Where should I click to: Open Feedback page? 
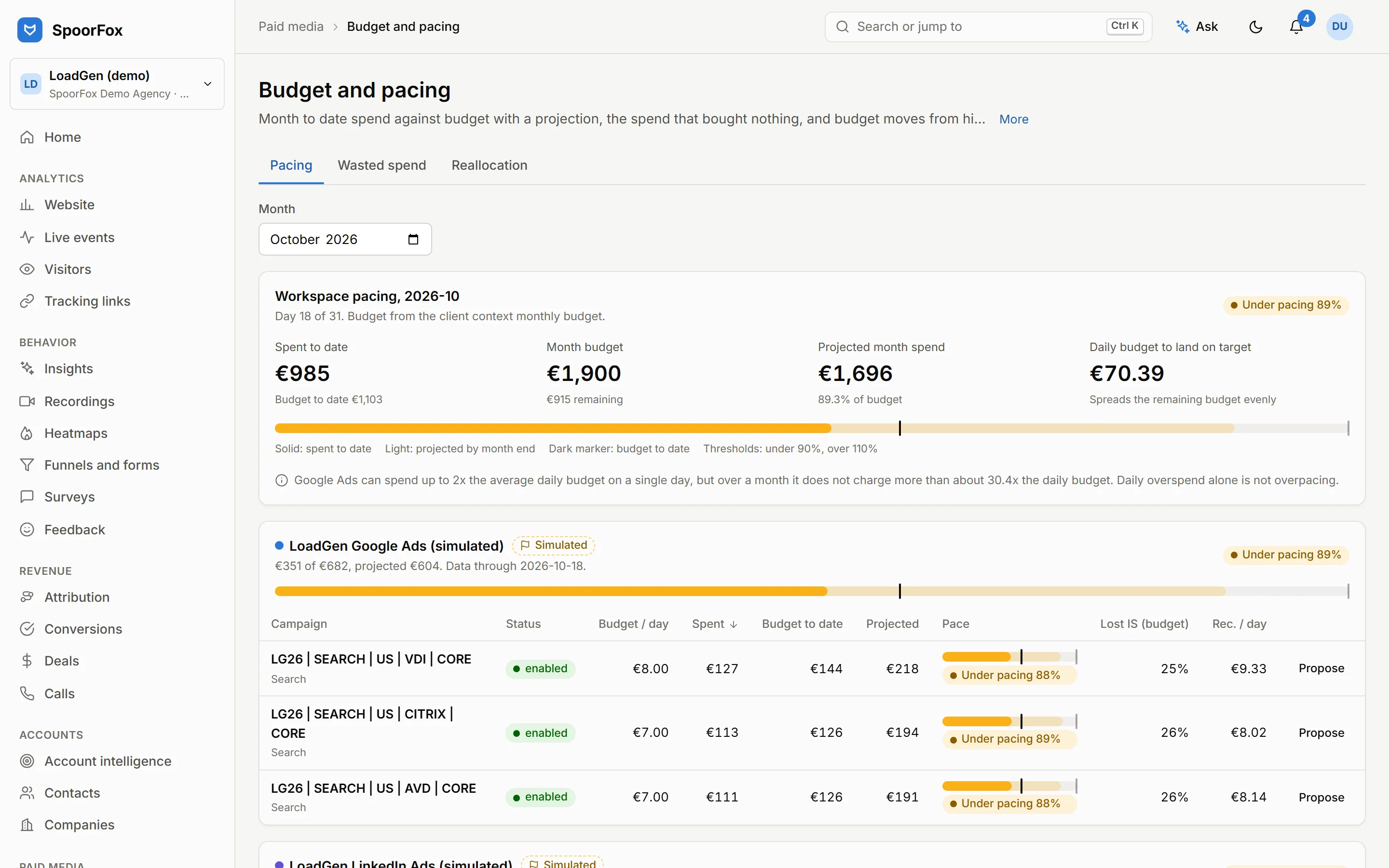coord(117,529)
